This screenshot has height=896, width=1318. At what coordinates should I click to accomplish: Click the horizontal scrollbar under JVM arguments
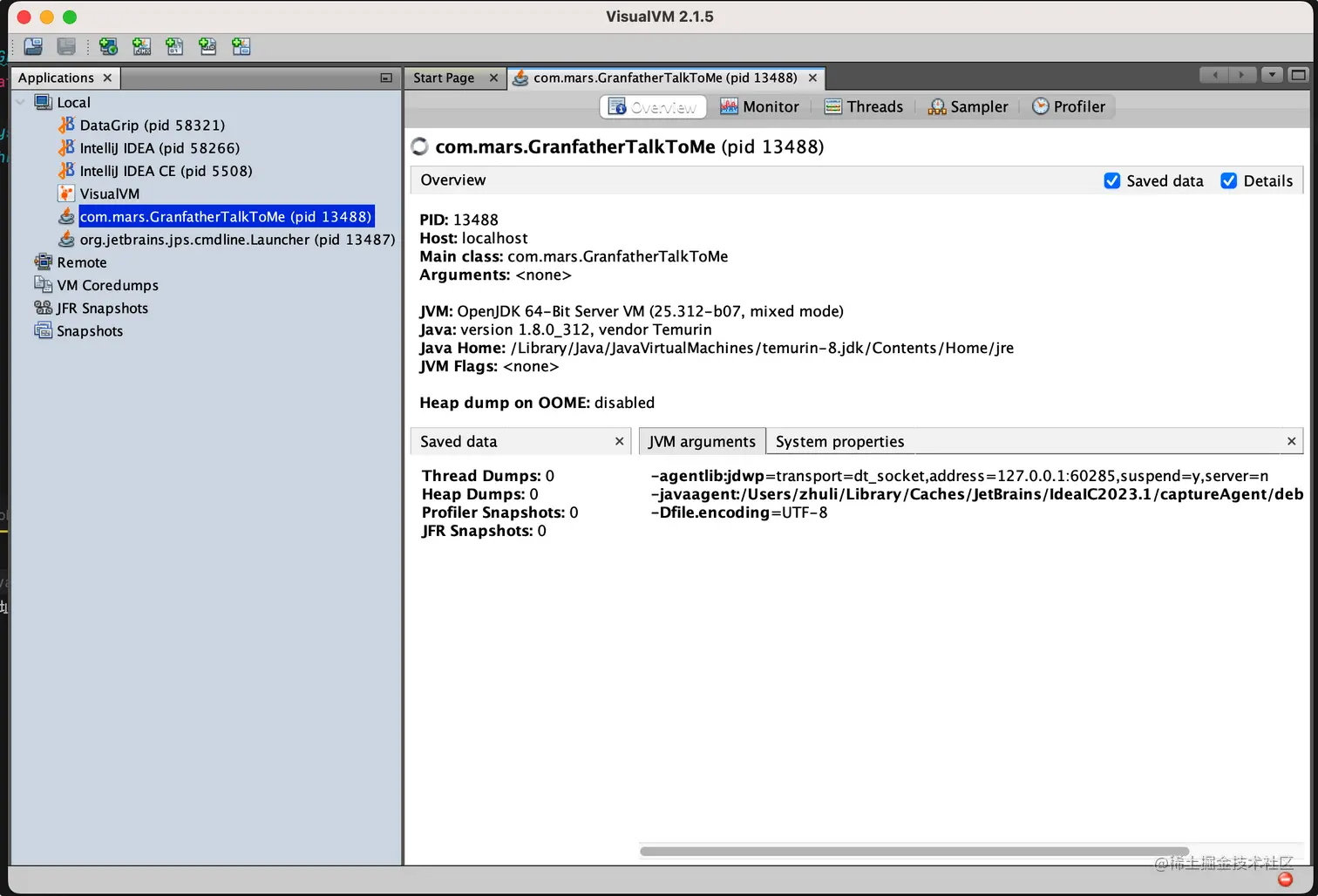914,851
